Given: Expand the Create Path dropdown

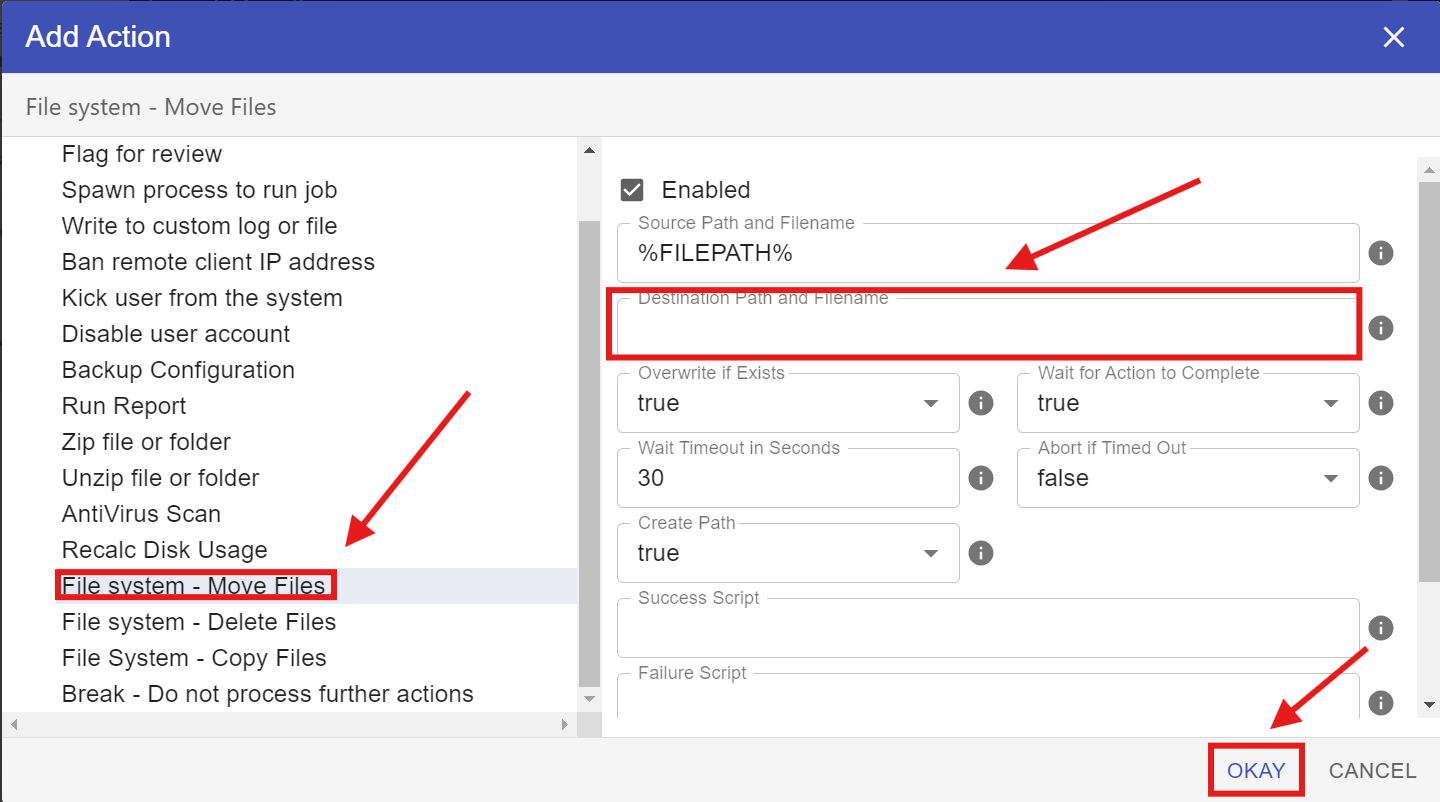Looking at the screenshot, I should click(x=788, y=553).
